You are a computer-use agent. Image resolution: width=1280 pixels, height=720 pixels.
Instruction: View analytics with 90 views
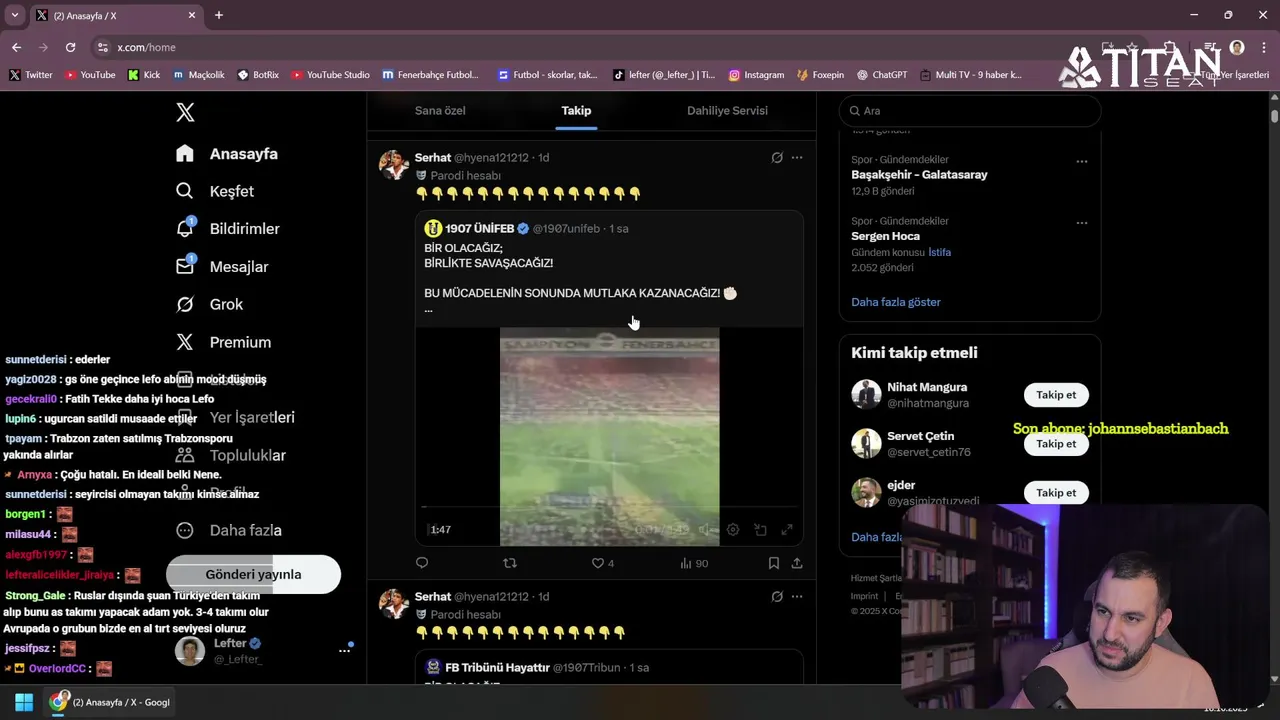[694, 563]
